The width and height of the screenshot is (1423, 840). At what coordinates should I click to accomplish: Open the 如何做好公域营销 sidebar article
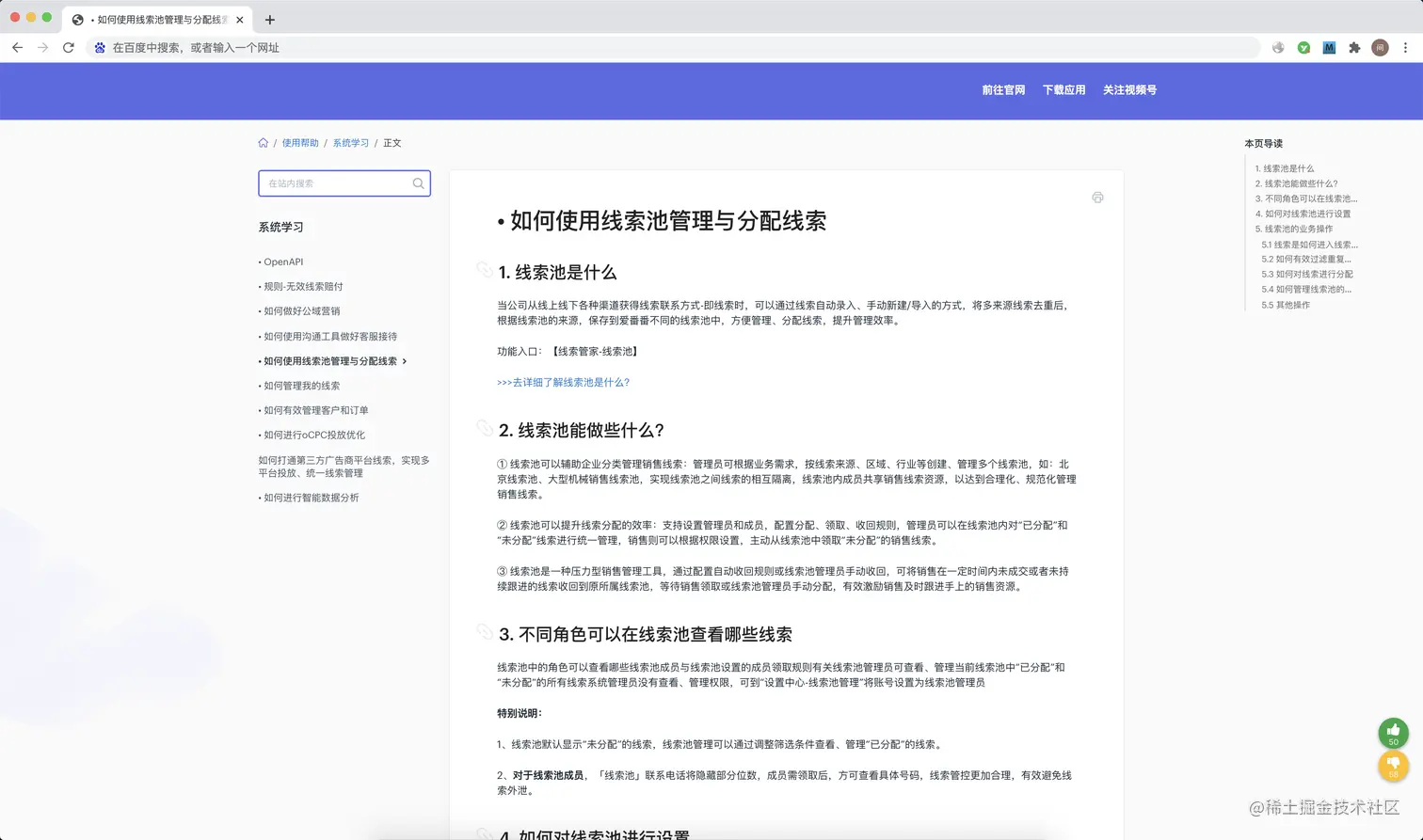click(x=301, y=311)
